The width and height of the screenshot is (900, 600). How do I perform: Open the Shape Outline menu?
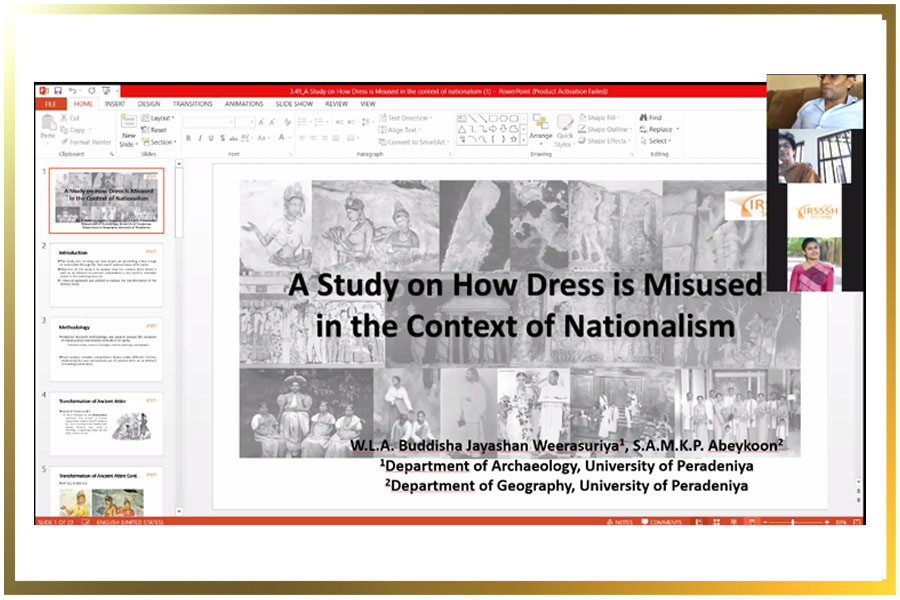[604, 129]
